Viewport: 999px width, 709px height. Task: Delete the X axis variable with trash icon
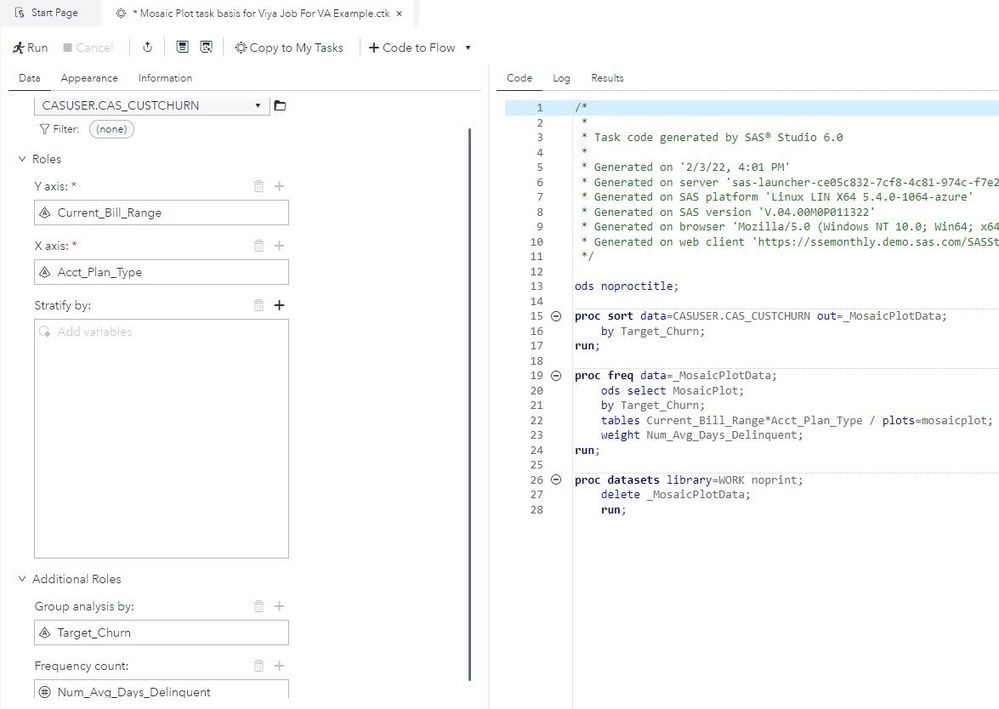point(259,246)
